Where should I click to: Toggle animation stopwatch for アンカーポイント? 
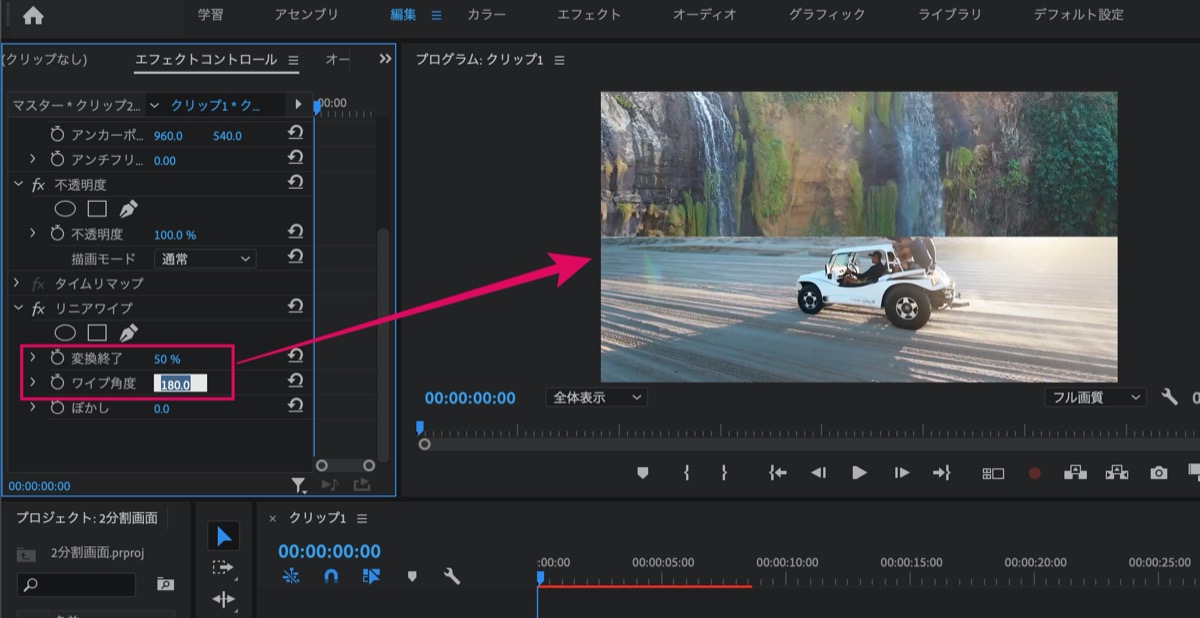[58, 135]
